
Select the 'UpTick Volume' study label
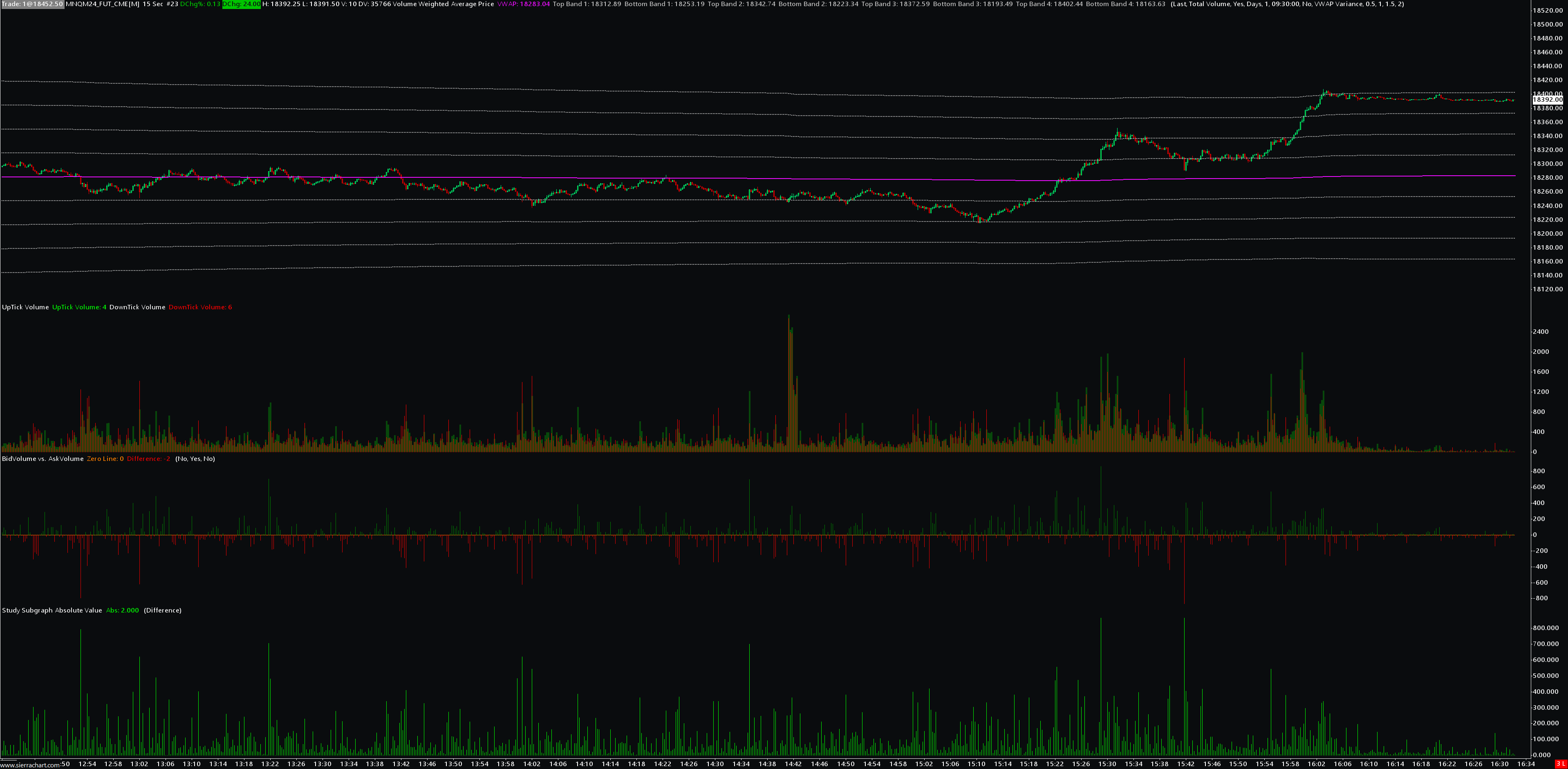tap(25, 307)
